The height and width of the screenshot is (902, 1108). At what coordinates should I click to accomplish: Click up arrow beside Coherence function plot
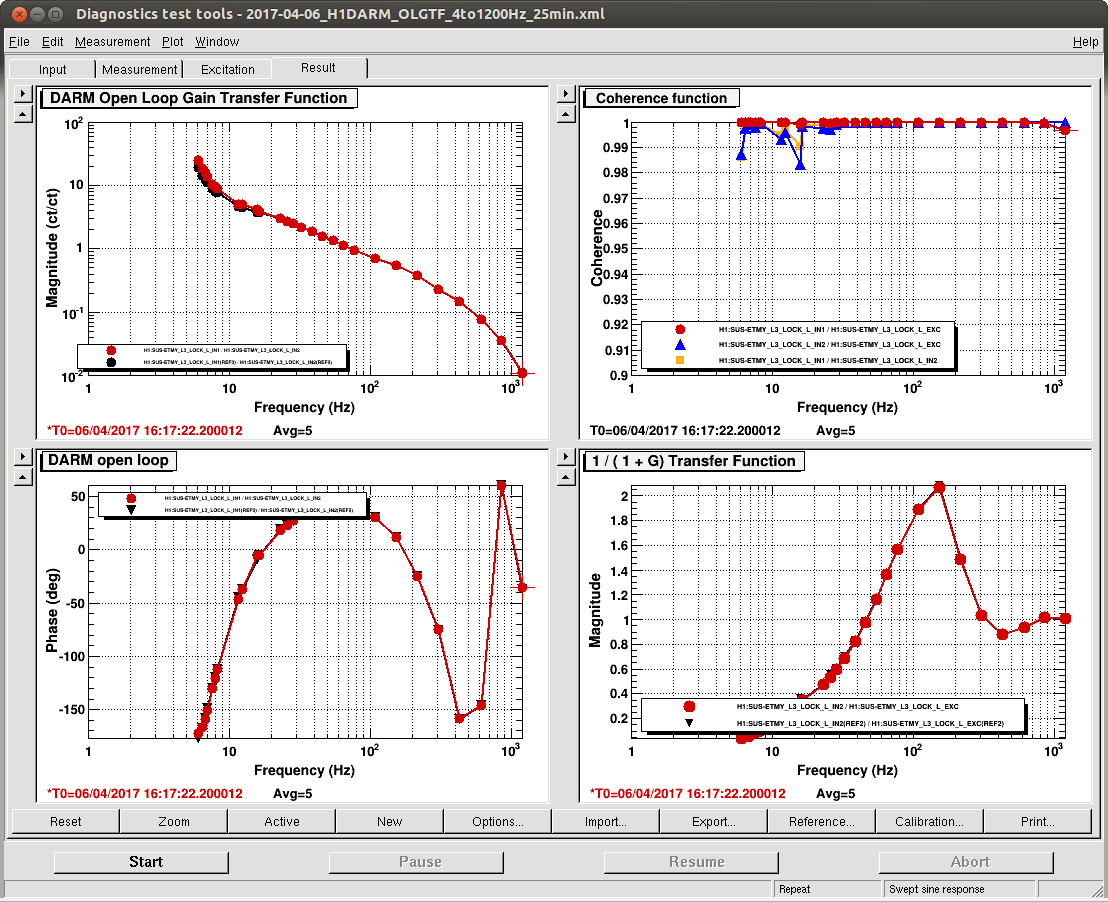point(566,114)
